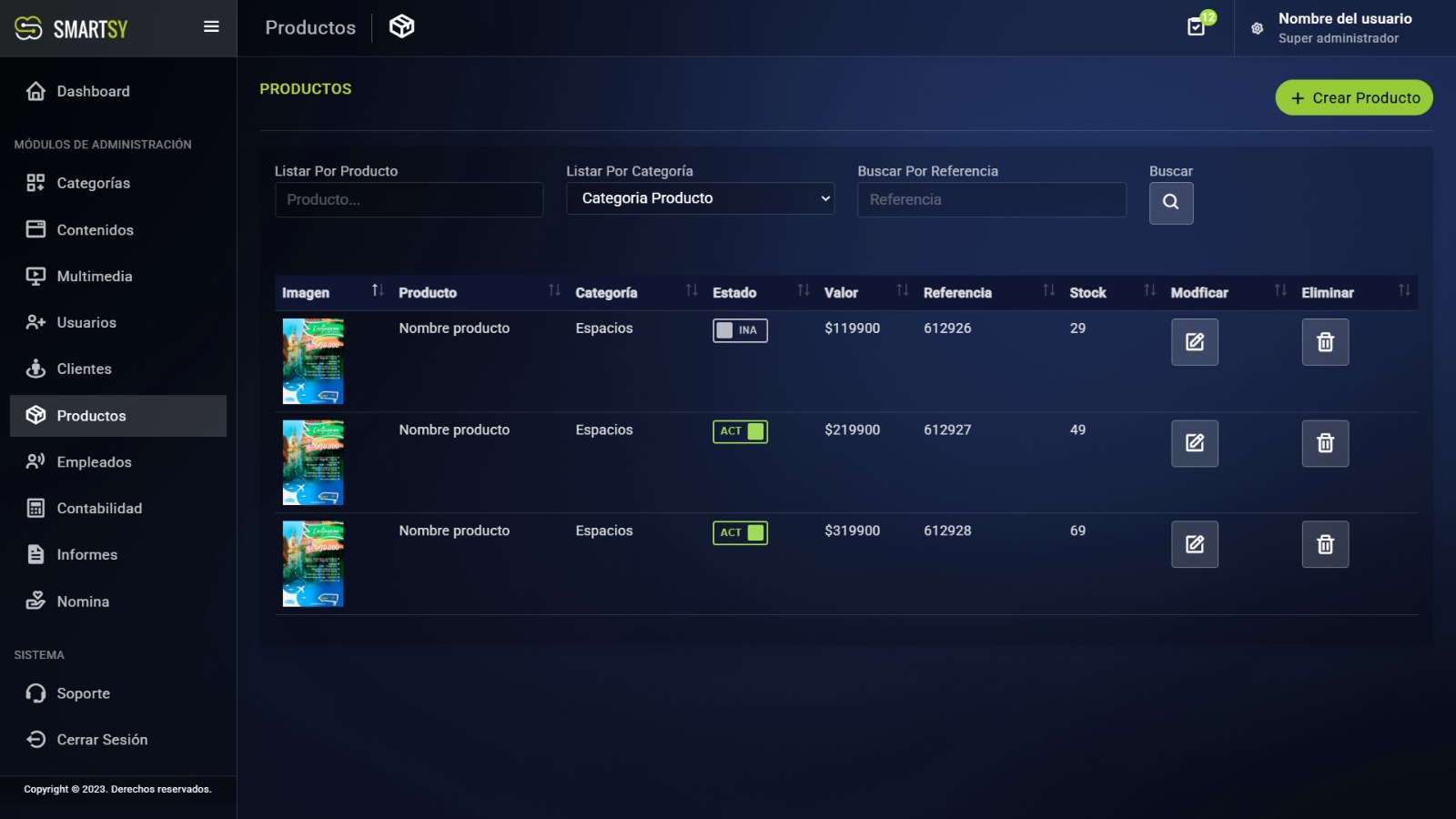Toggle ACT status for product 612927
Image resolution: width=1456 pixels, height=819 pixels.
740,431
